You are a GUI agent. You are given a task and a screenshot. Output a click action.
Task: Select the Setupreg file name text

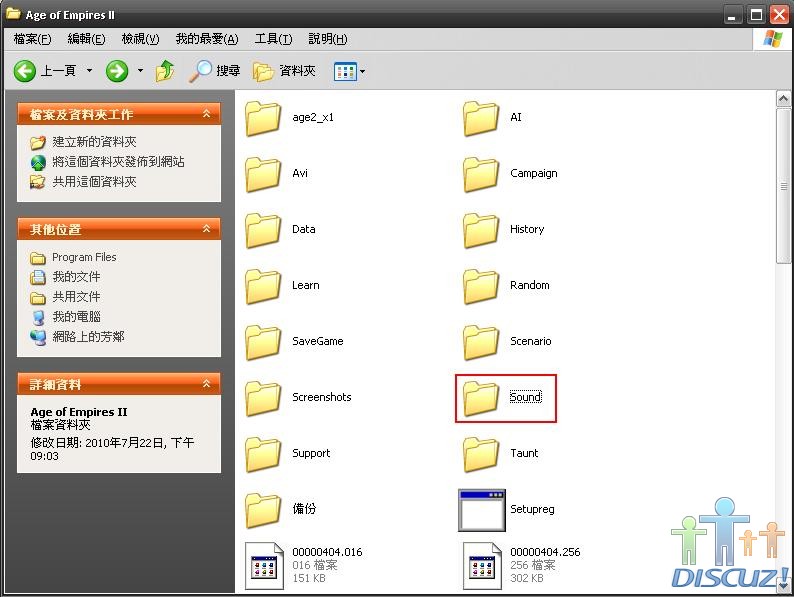(532, 509)
